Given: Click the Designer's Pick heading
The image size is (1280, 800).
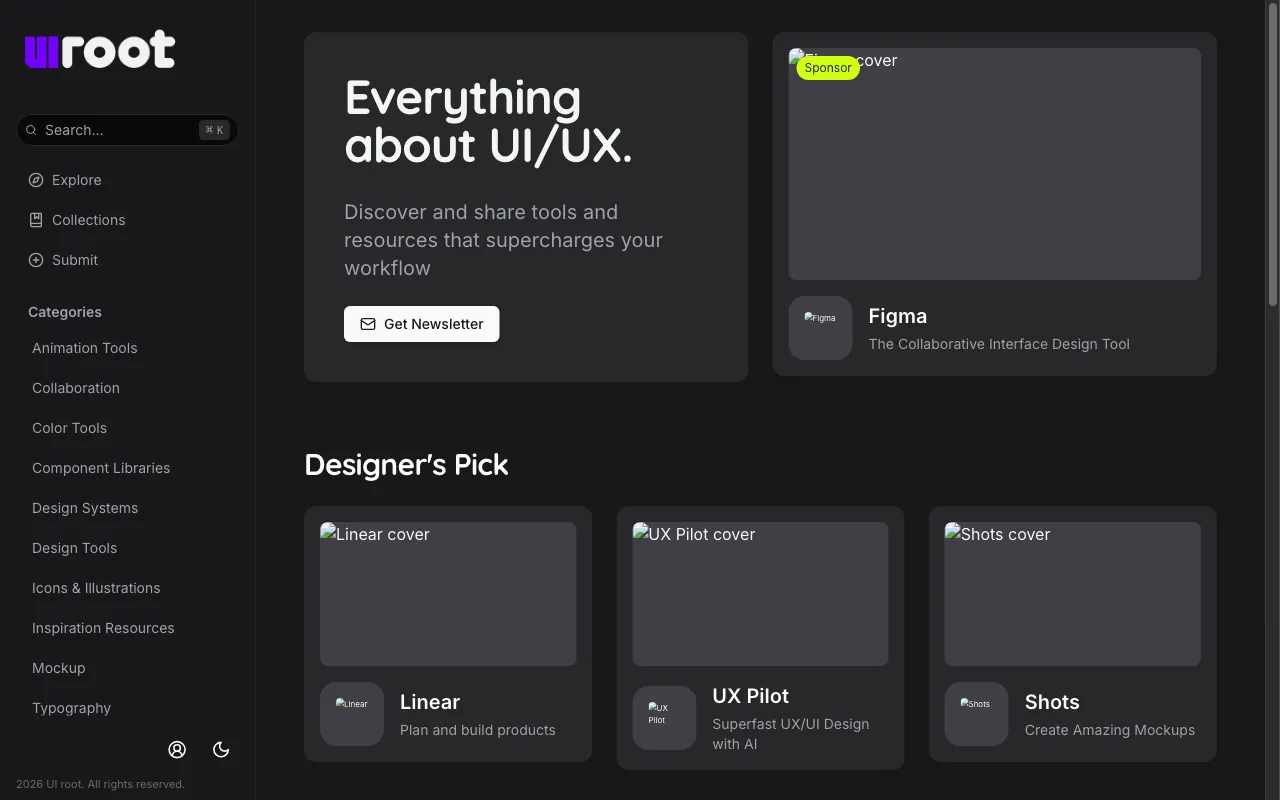Looking at the screenshot, I should click(406, 465).
